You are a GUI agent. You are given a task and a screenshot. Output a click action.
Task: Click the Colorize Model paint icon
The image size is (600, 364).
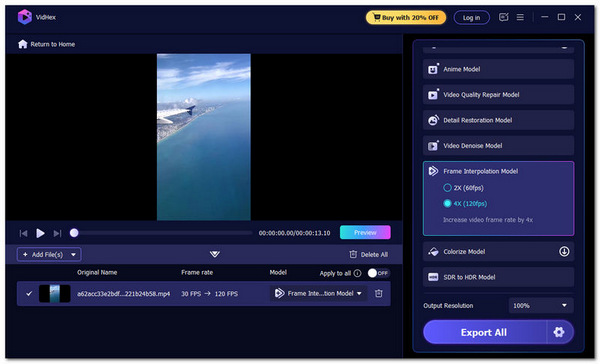click(433, 251)
